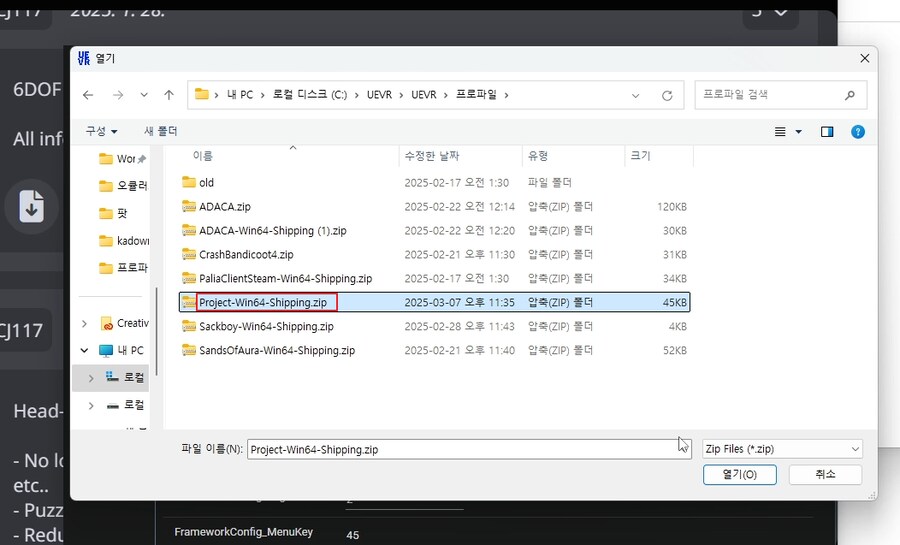Expand highlighted 로컬 drive node
The width and height of the screenshot is (900, 545).
[x=91, y=378]
